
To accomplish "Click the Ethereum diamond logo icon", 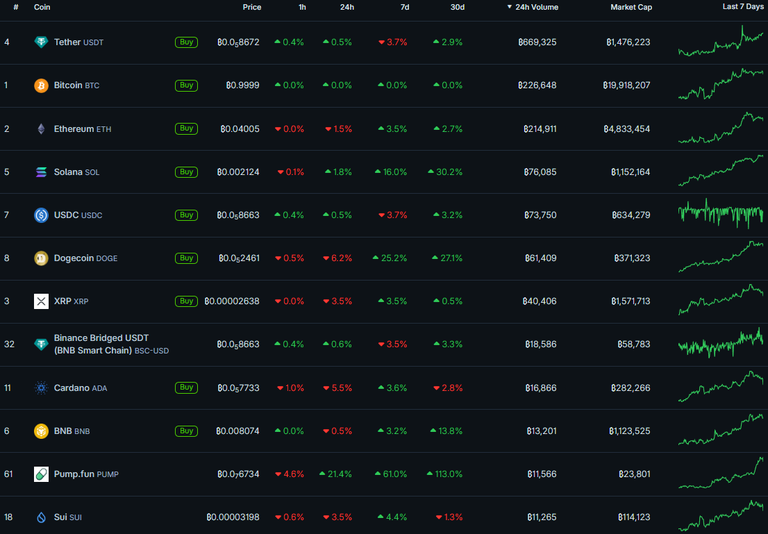I will point(41,129).
